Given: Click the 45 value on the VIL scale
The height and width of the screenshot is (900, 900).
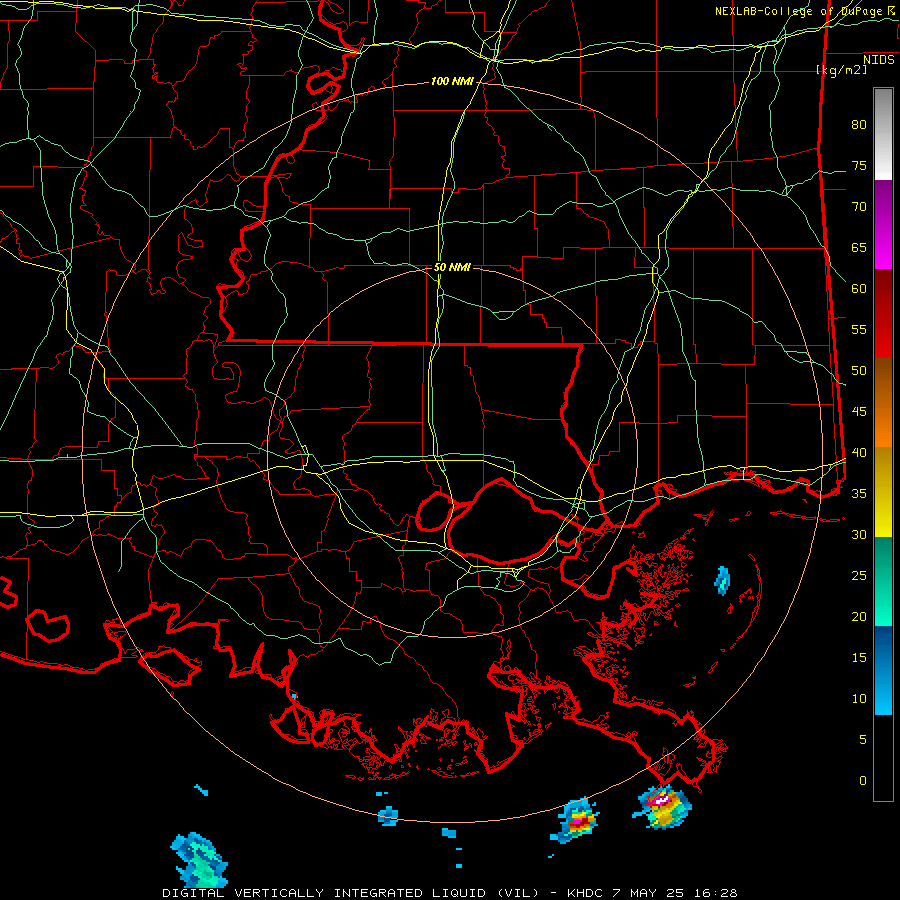Looking at the screenshot, I should click(859, 412).
